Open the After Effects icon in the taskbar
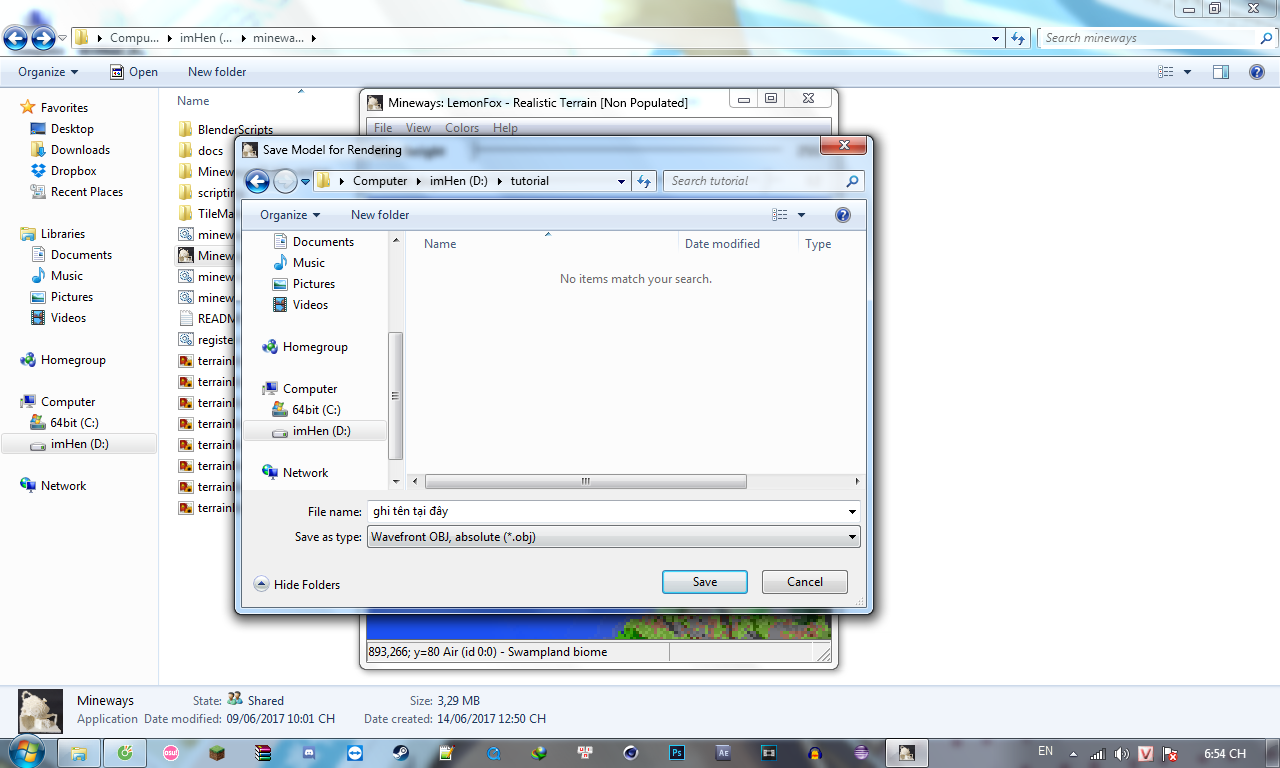Image resolution: width=1280 pixels, height=768 pixels. coord(723,753)
